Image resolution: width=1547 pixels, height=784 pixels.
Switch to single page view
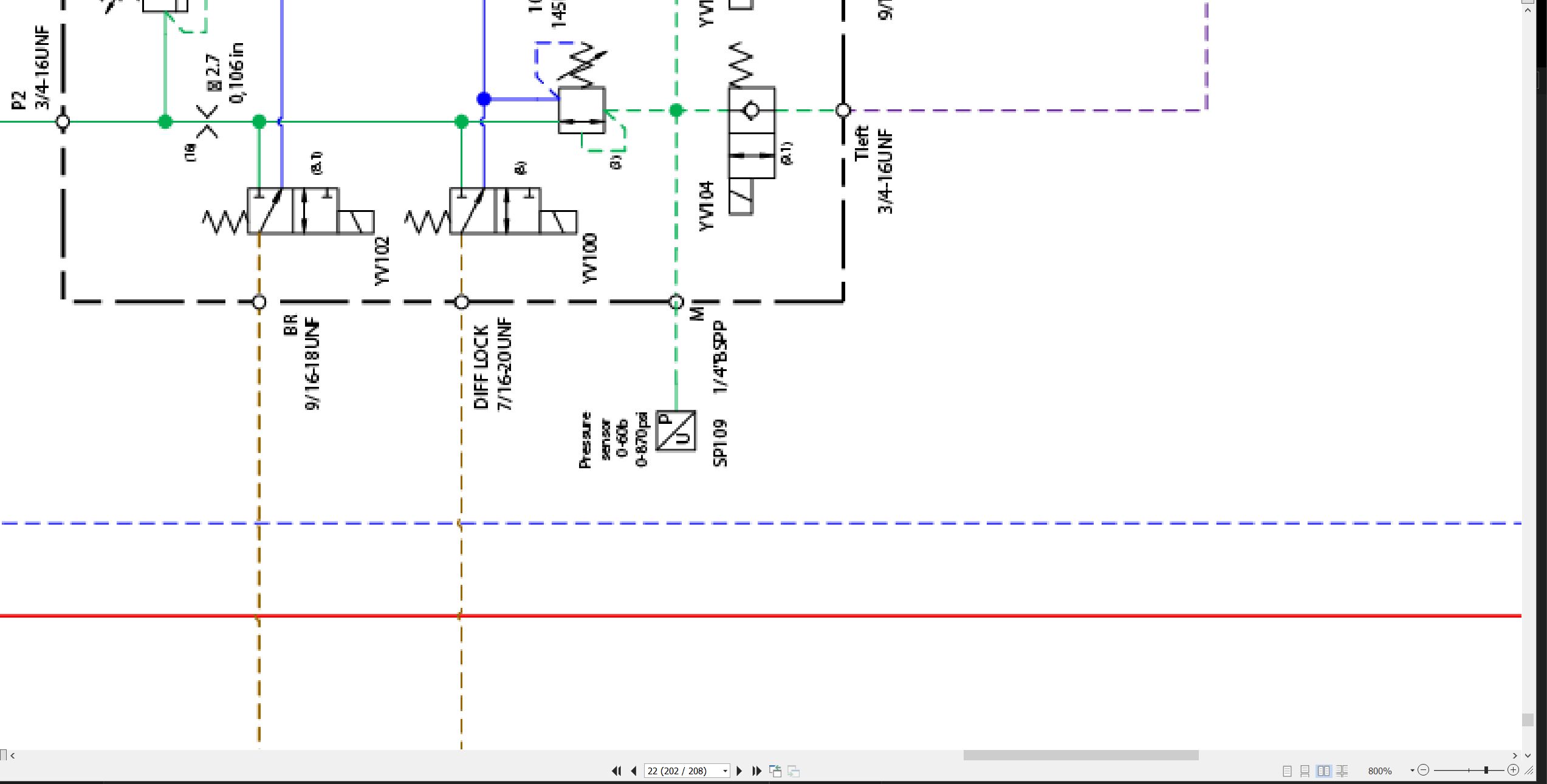pos(1287,771)
